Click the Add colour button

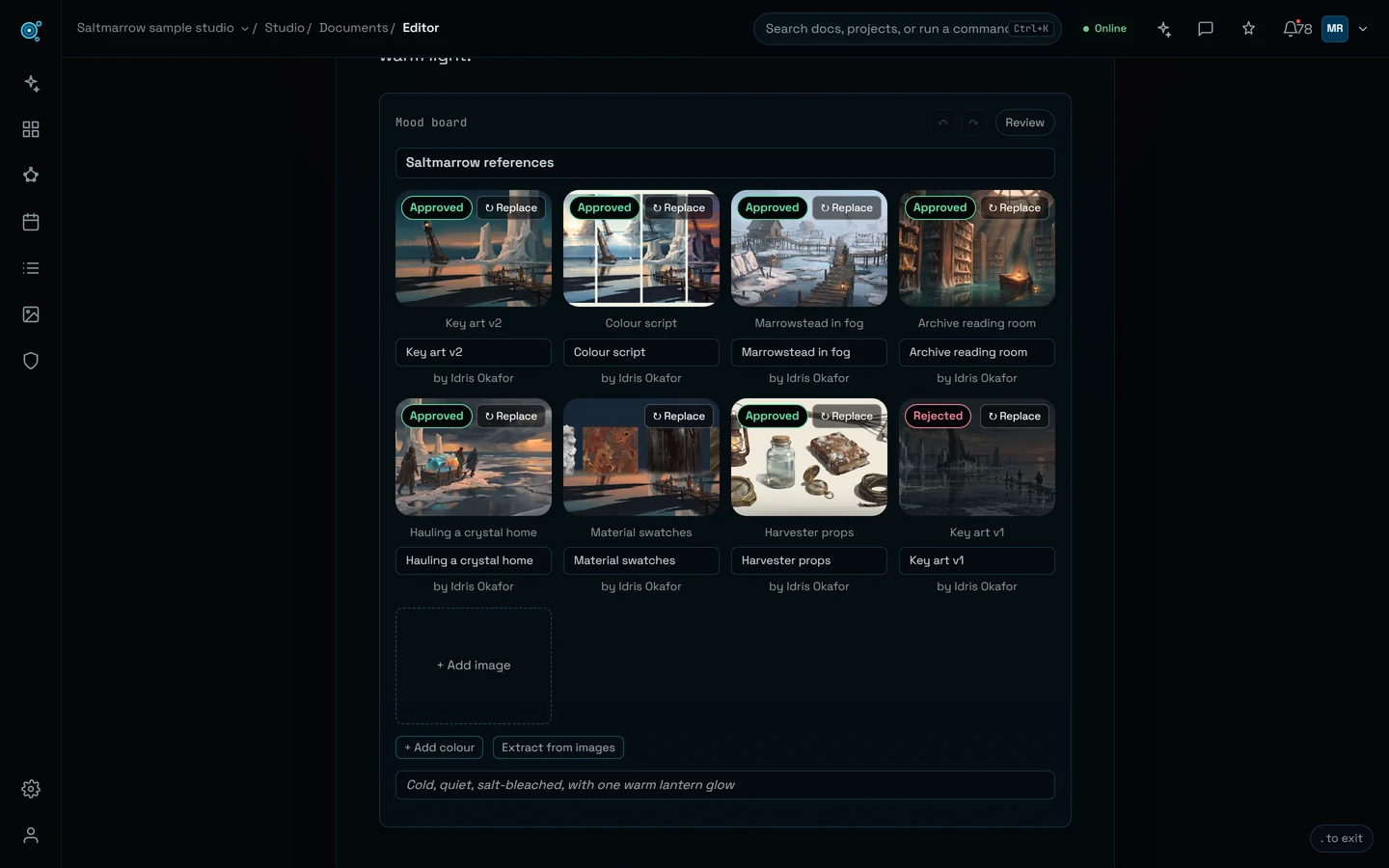pyautogui.click(x=439, y=747)
